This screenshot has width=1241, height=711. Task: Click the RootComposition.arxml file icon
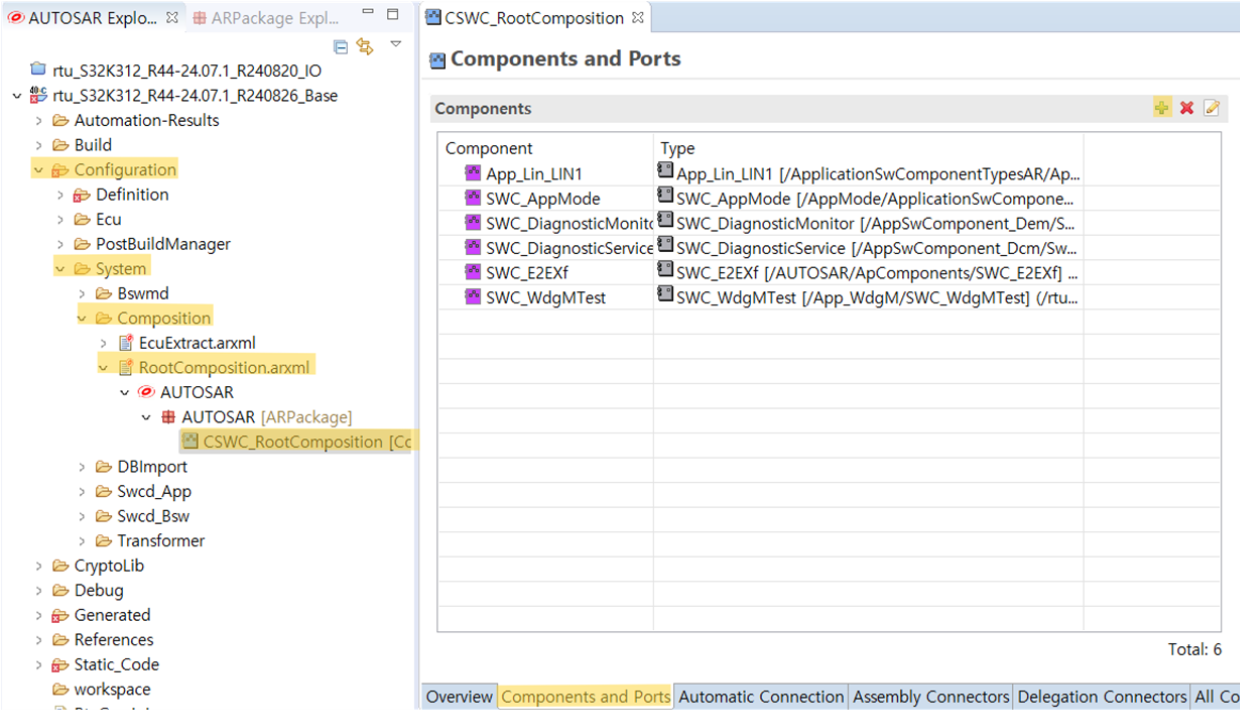coord(126,368)
